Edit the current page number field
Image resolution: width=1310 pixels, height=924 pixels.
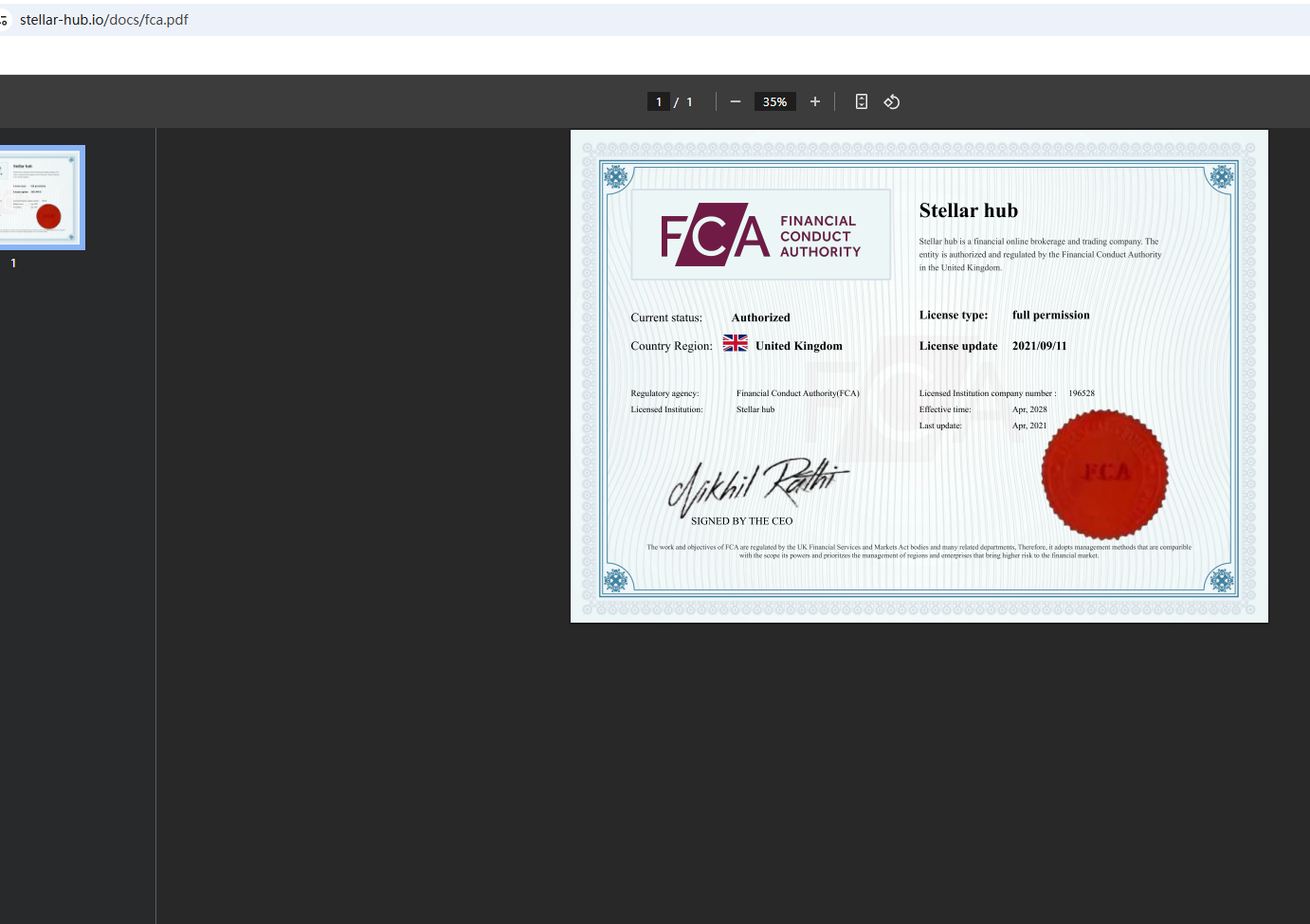point(659,101)
